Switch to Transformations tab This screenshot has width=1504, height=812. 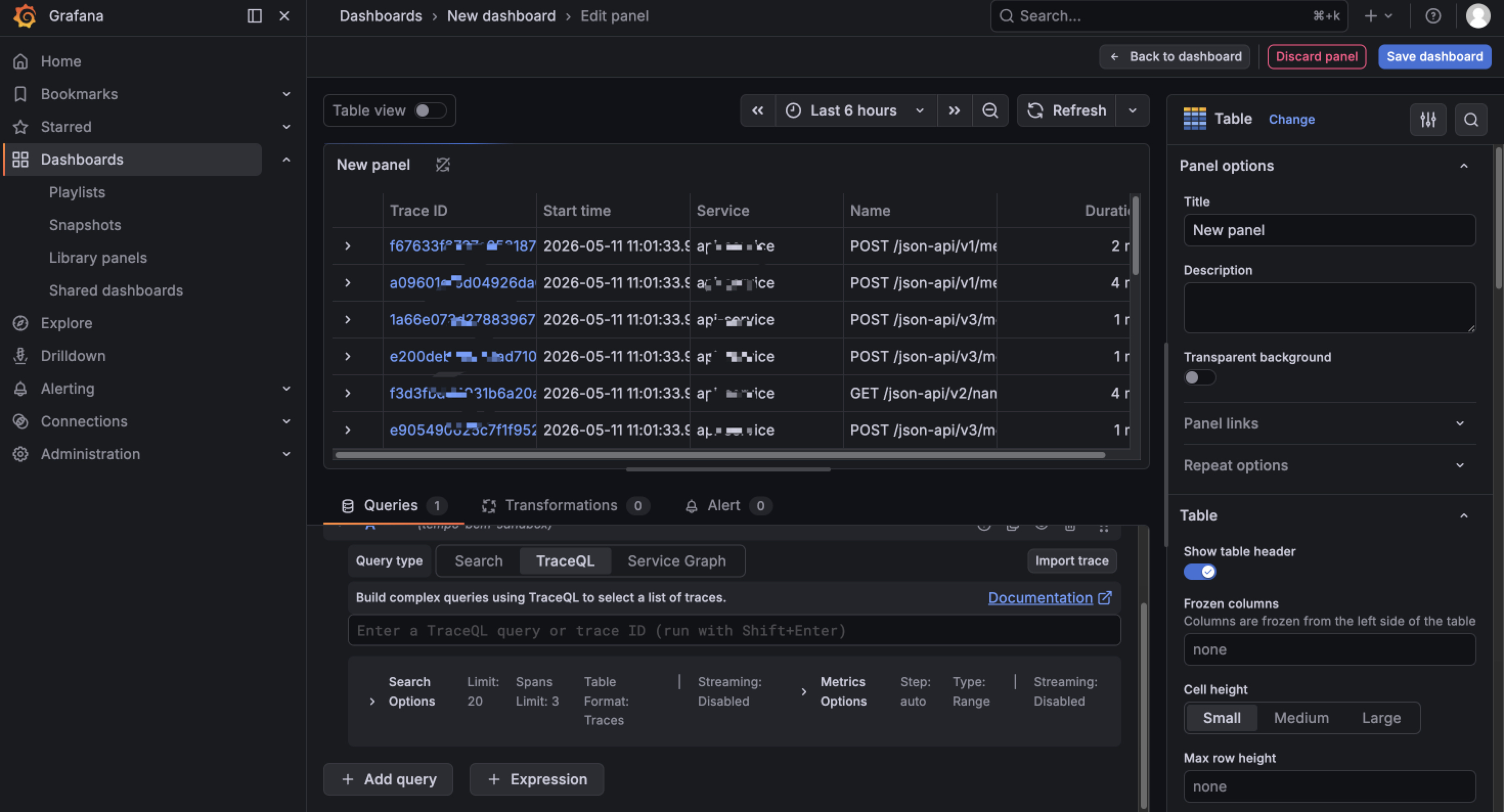click(565, 506)
